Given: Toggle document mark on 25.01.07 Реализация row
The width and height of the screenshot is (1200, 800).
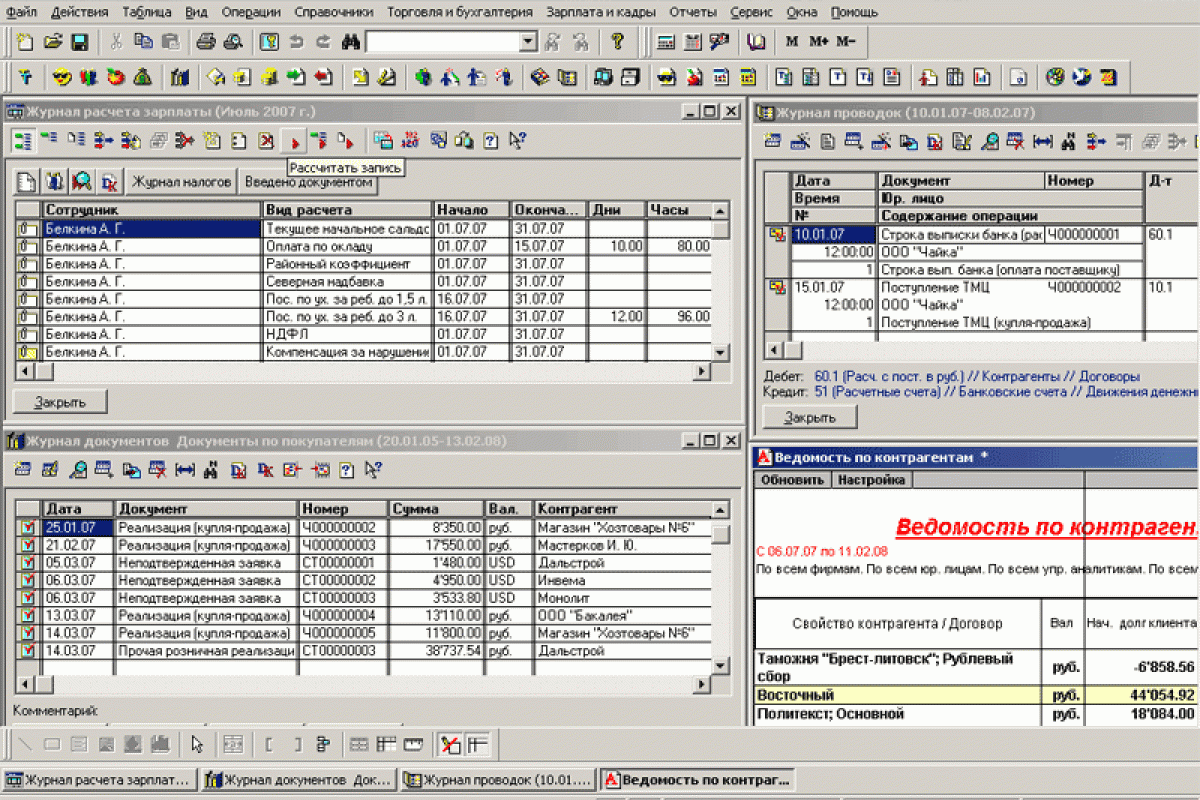Looking at the screenshot, I should click(28, 527).
